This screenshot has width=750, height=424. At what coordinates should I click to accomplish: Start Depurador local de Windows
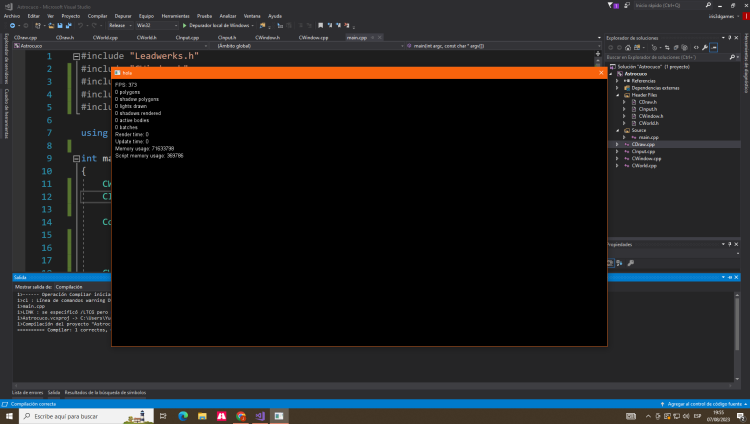(x=218, y=25)
